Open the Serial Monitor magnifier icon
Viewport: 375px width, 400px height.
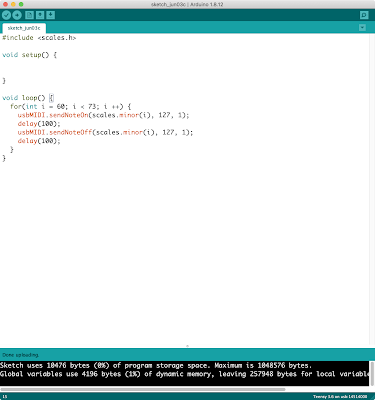point(364,15)
